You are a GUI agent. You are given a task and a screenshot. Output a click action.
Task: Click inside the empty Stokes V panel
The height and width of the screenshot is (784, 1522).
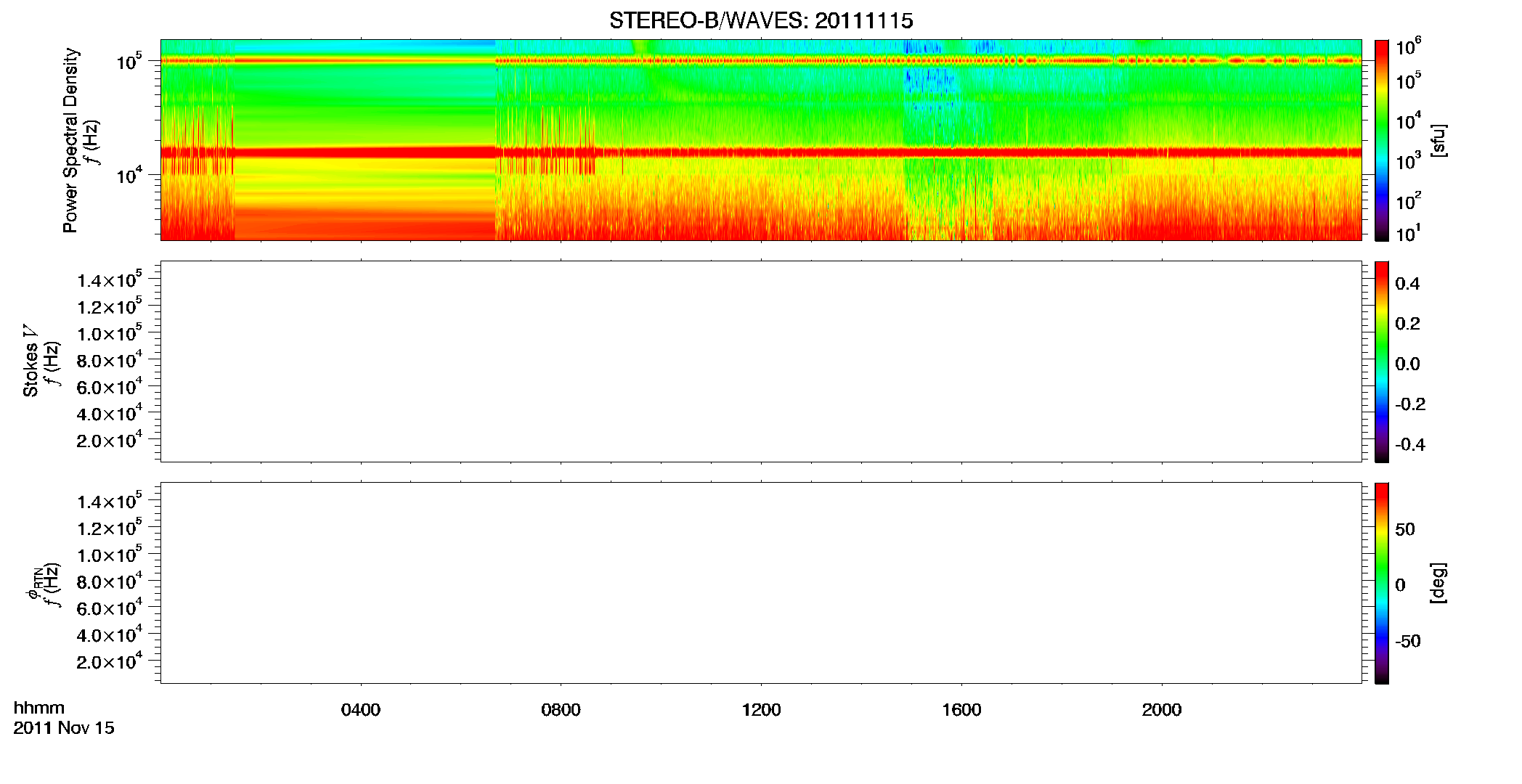coord(761,362)
